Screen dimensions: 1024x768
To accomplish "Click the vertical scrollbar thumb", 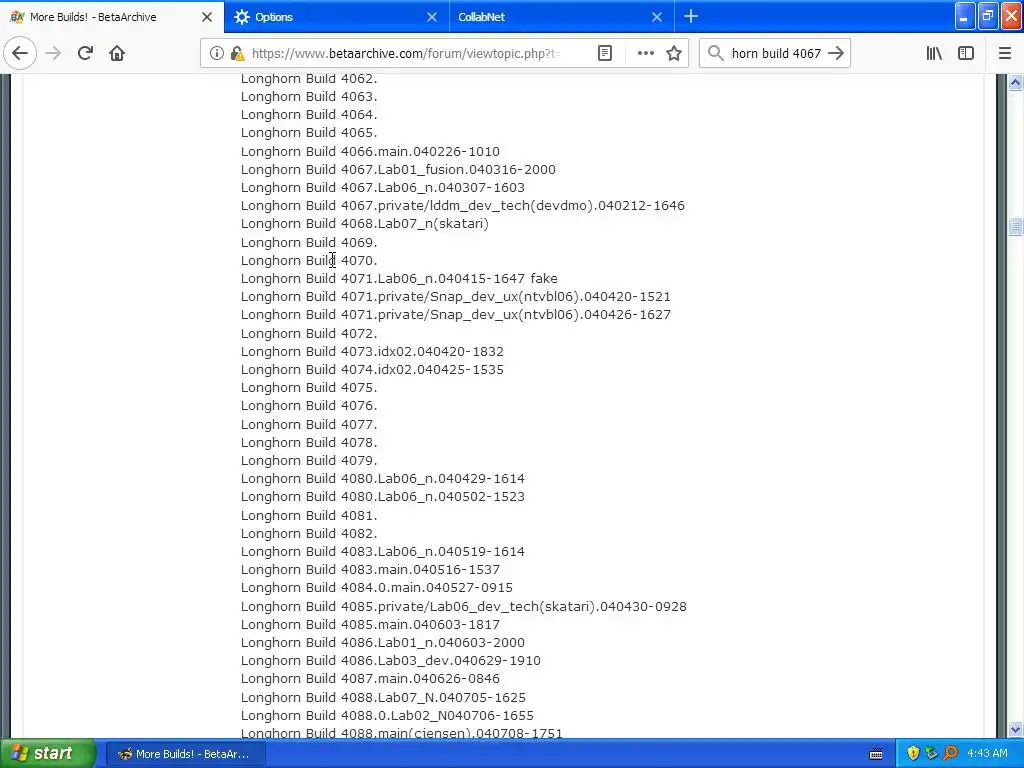I will [1015, 227].
